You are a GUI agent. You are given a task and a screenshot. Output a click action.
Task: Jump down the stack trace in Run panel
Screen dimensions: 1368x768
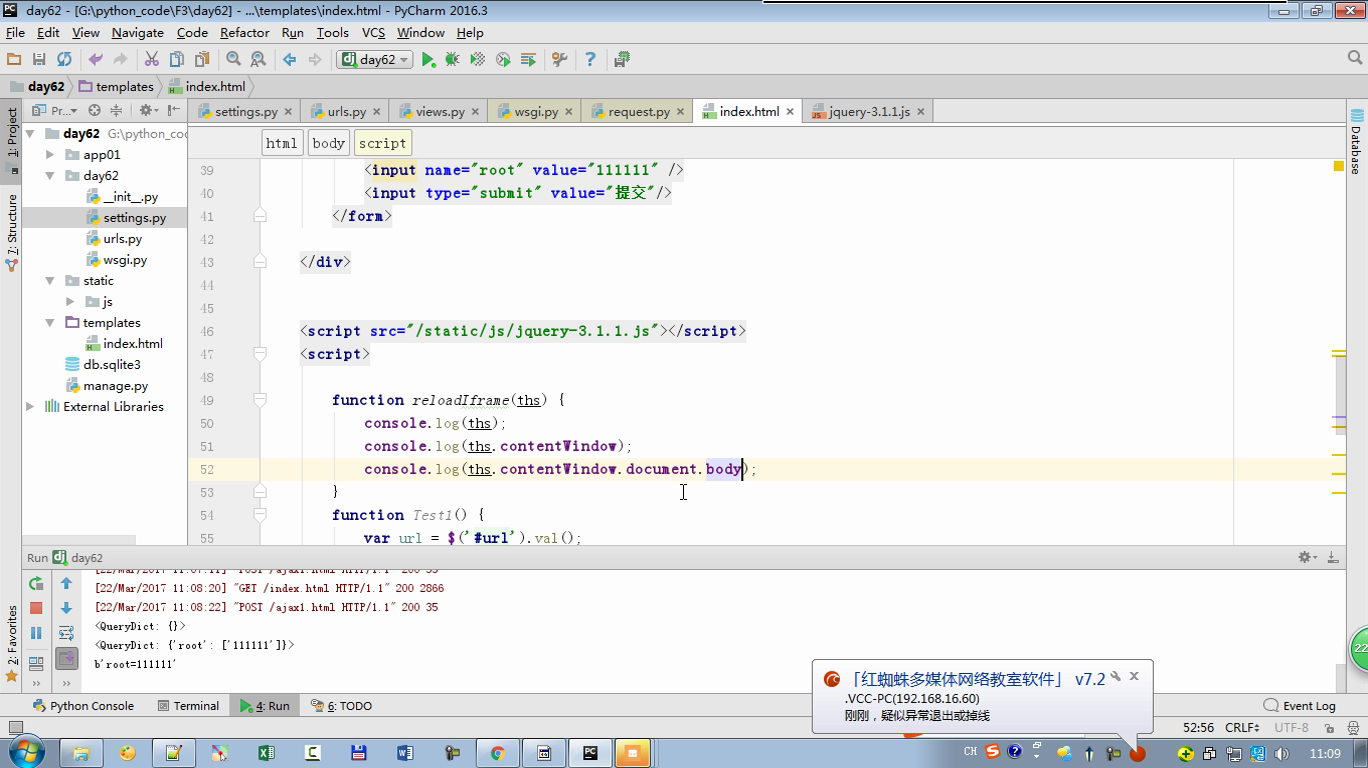(x=66, y=608)
